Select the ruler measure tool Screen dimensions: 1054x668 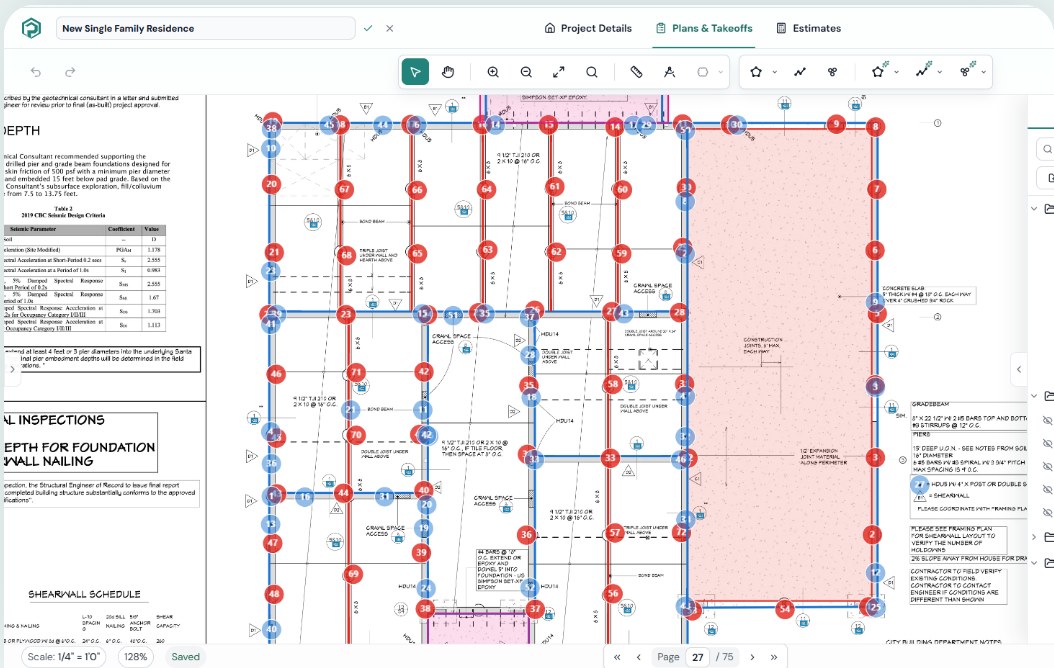click(636, 72)
